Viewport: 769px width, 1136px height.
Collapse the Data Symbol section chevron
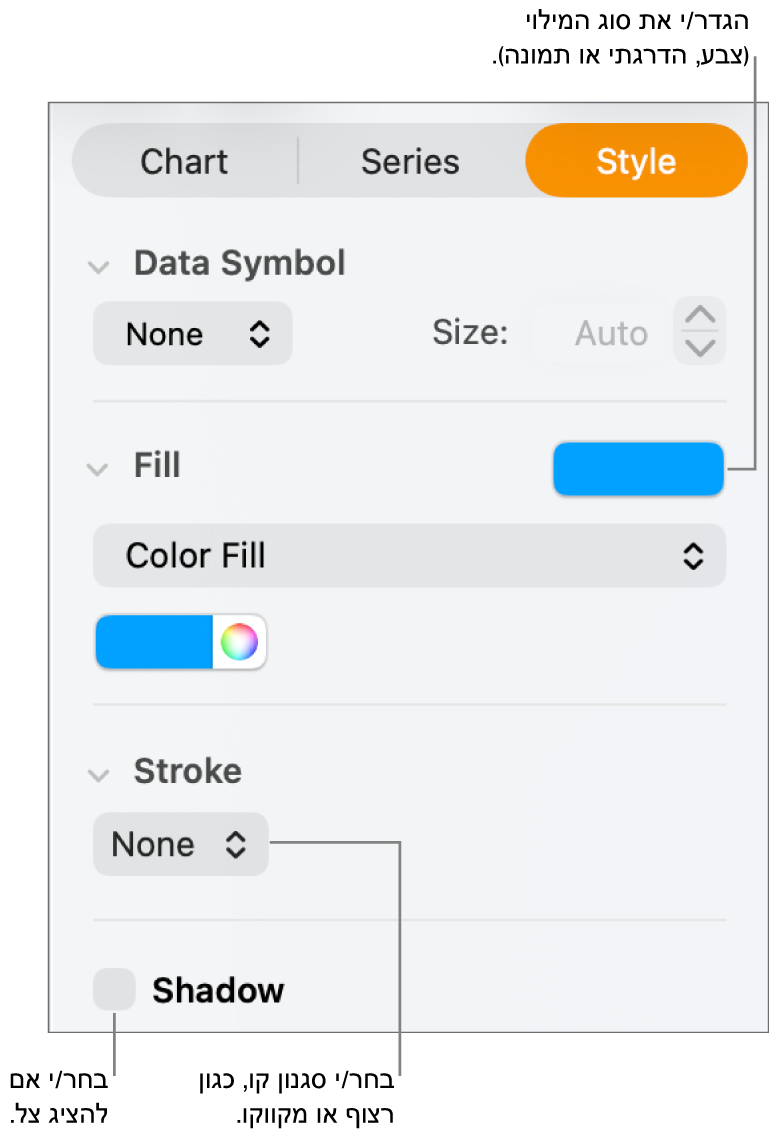click(98, 267)
